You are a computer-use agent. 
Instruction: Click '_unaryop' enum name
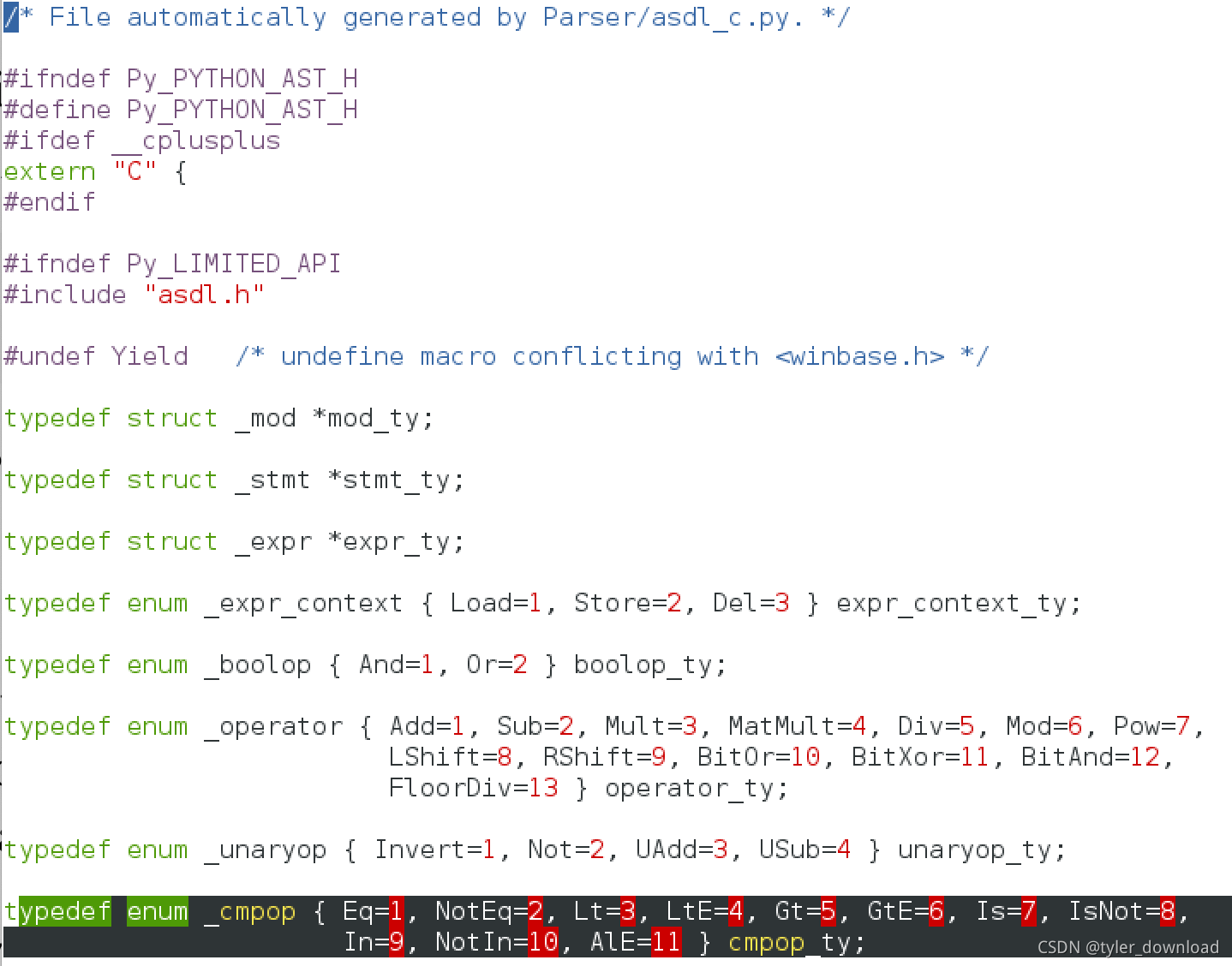(x=265, y=850)
